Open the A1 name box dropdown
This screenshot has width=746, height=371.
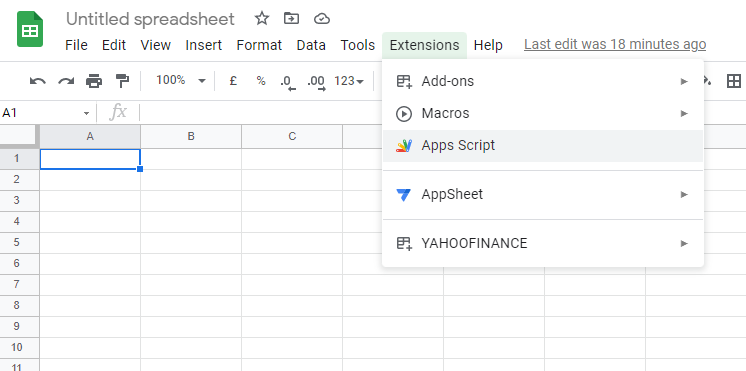(86, 113)
